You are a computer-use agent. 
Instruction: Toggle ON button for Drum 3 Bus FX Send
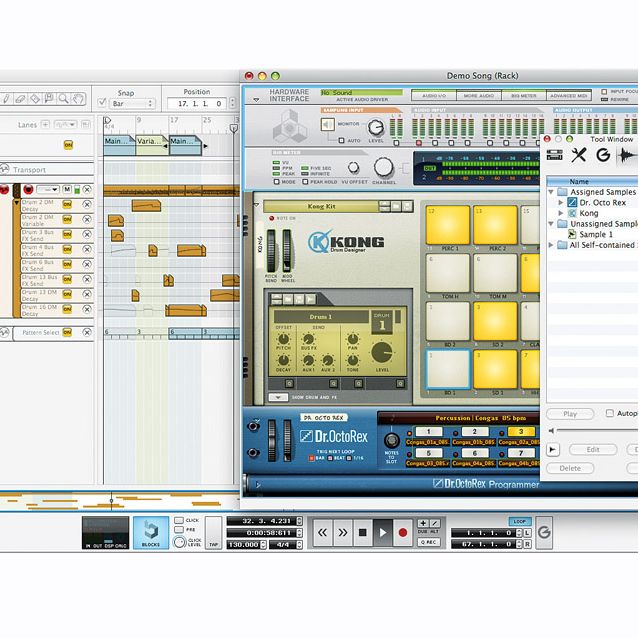[67, 234]
